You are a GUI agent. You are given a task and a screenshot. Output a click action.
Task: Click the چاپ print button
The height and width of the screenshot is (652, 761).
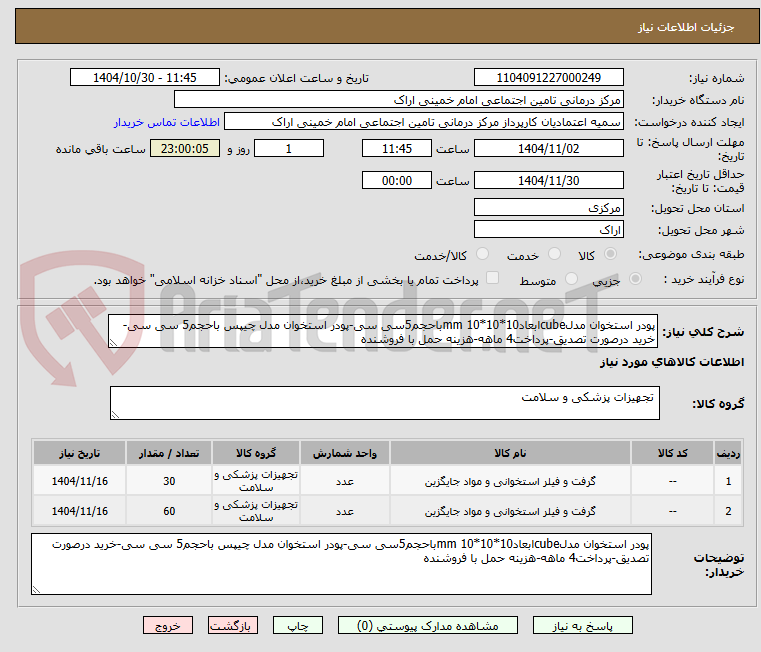(x=298, y=625)
